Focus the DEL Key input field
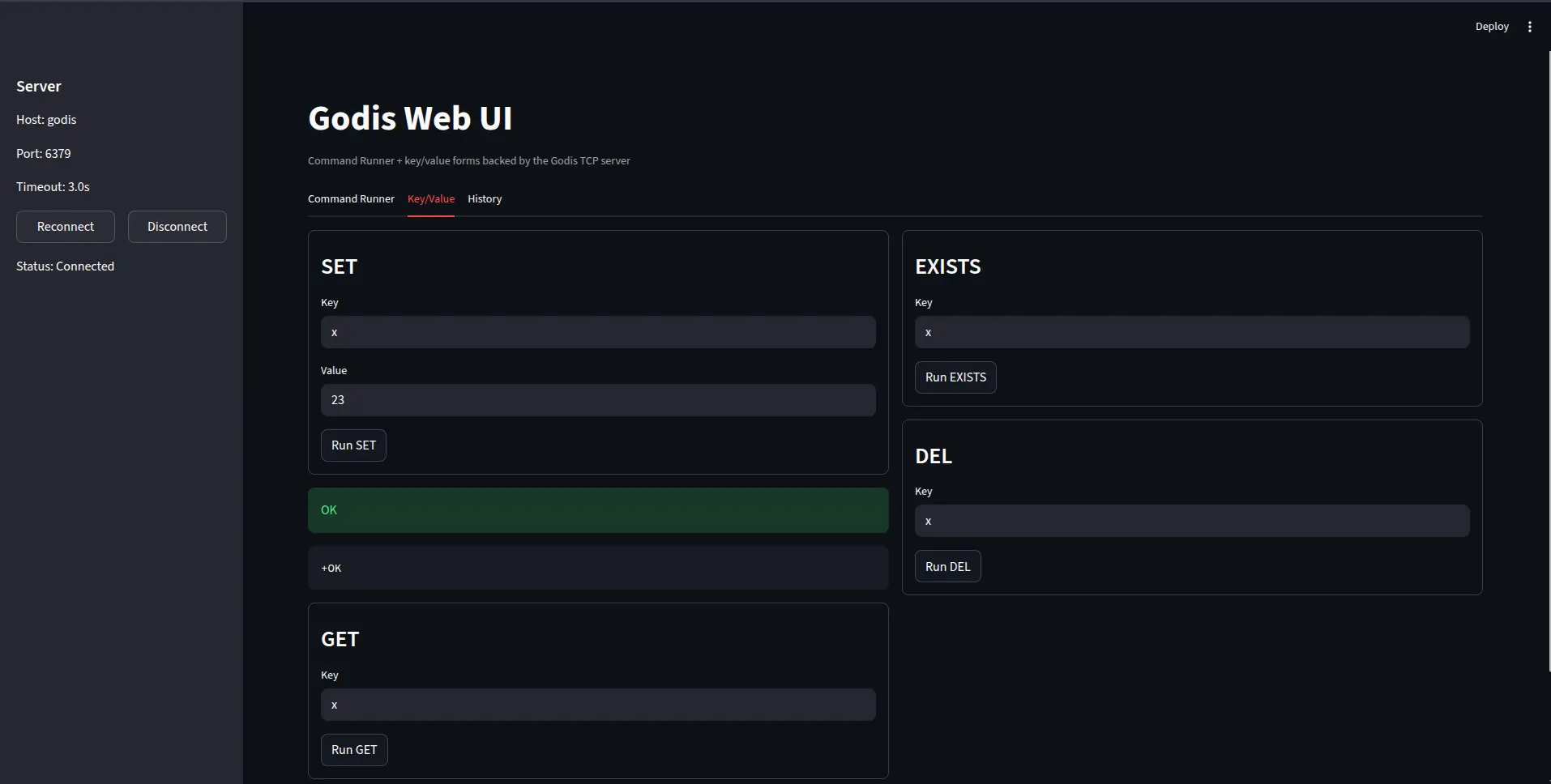This screenshot has width=1551, height=784. [x=1192, y=521]
